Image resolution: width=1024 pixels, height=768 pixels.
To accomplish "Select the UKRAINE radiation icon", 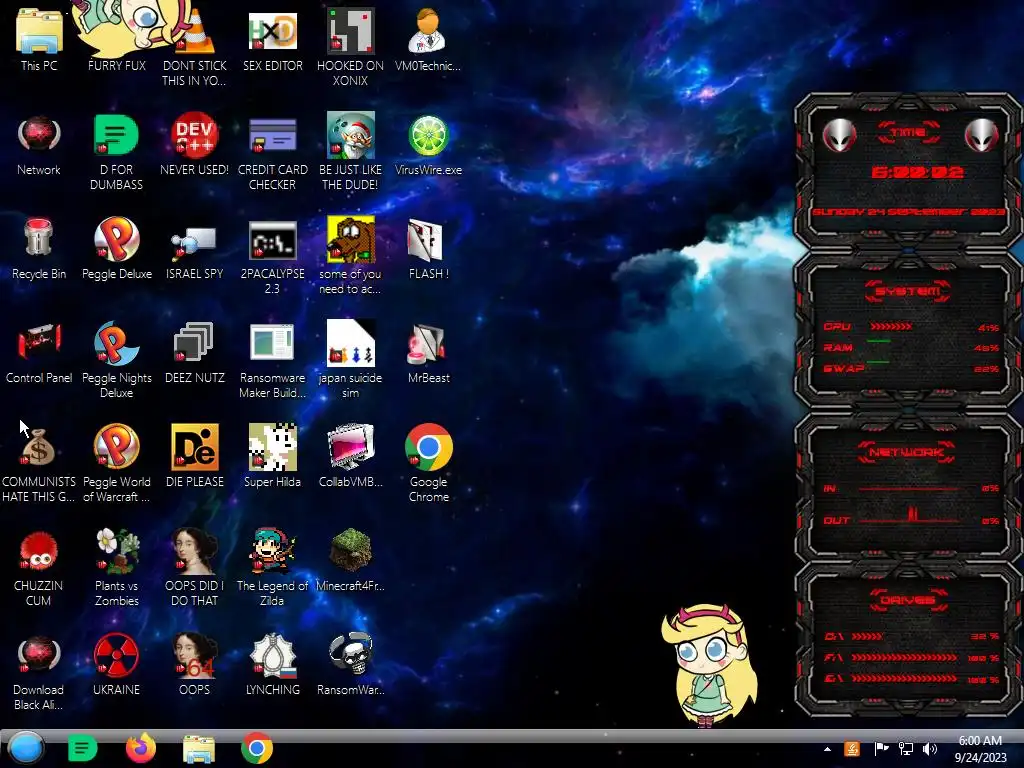I will (116, 664).
